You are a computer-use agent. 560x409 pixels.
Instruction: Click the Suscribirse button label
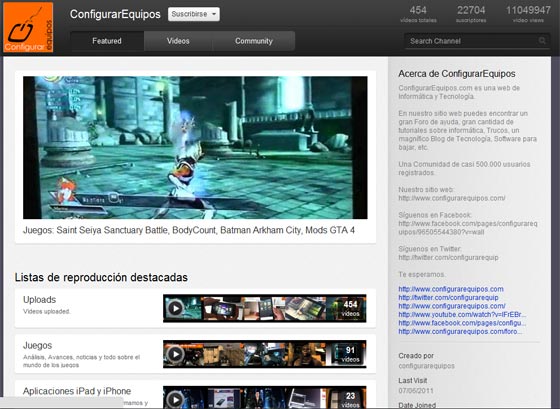coord(189,14)
